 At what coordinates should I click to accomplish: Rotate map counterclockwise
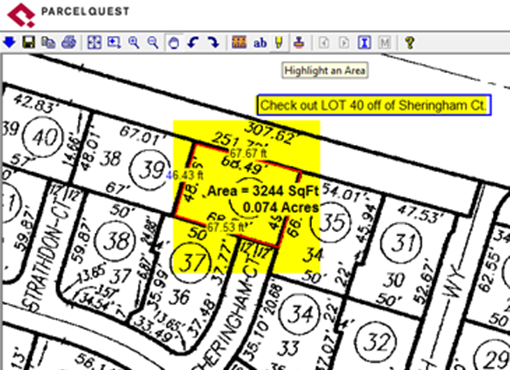pyautogui.click(x=193, y=42)
